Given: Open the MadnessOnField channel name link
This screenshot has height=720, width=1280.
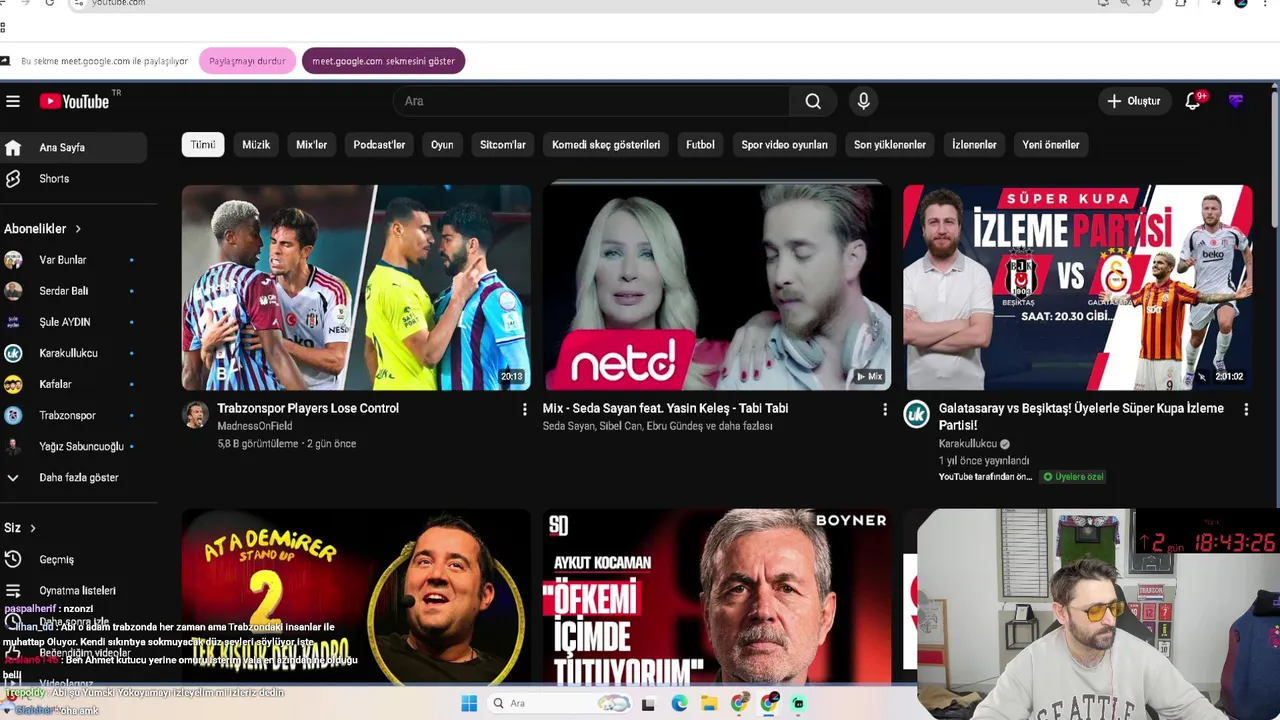Looking at the screenshot, I should (255, 426).
